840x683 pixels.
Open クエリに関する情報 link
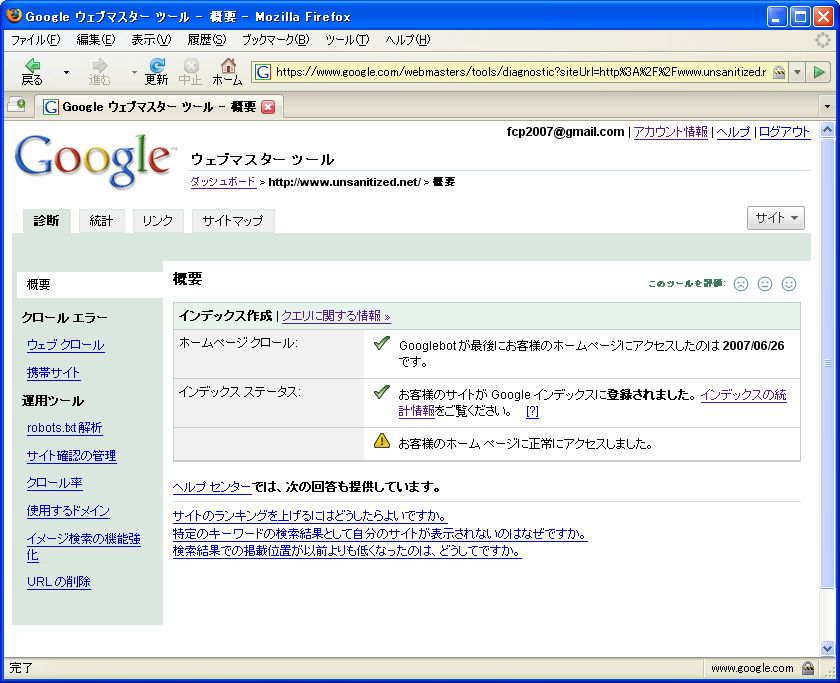(336, 316)
